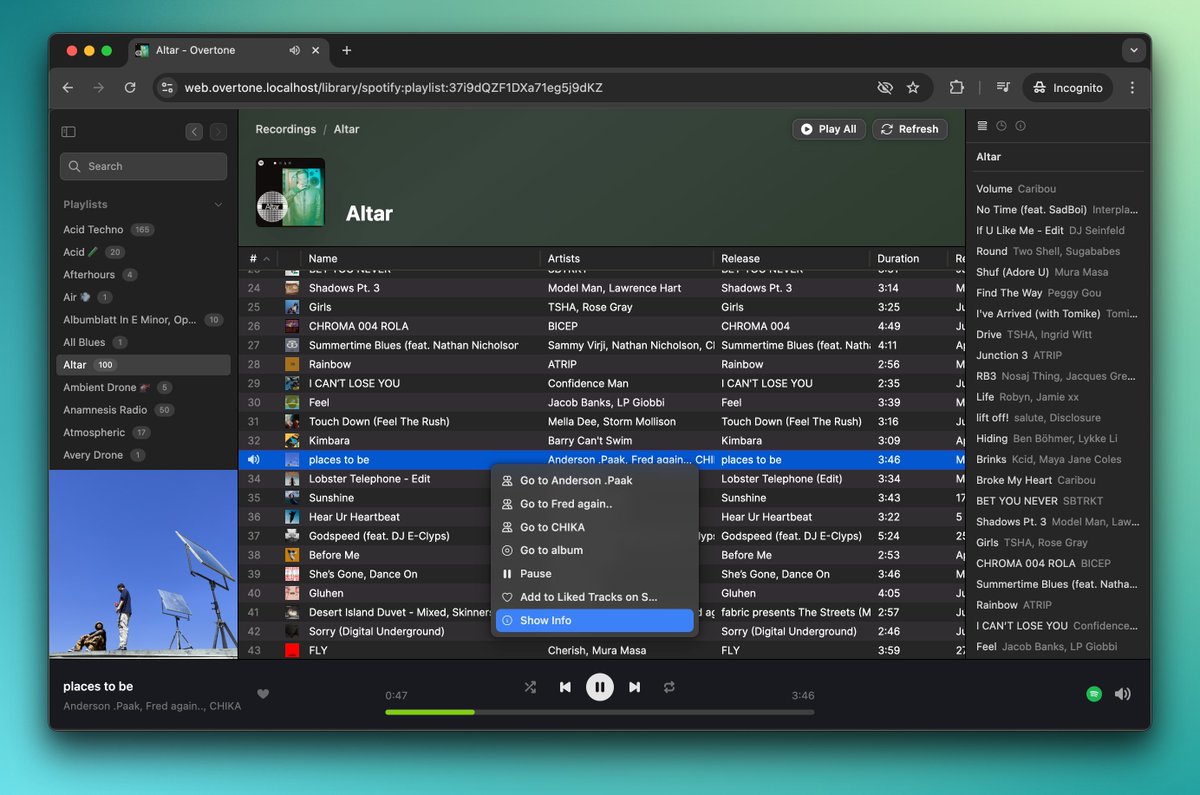This screenshot has width=1200, height=795.
Task: Toggle the left sidebar panel icon
Action: [x=68, y=131]
